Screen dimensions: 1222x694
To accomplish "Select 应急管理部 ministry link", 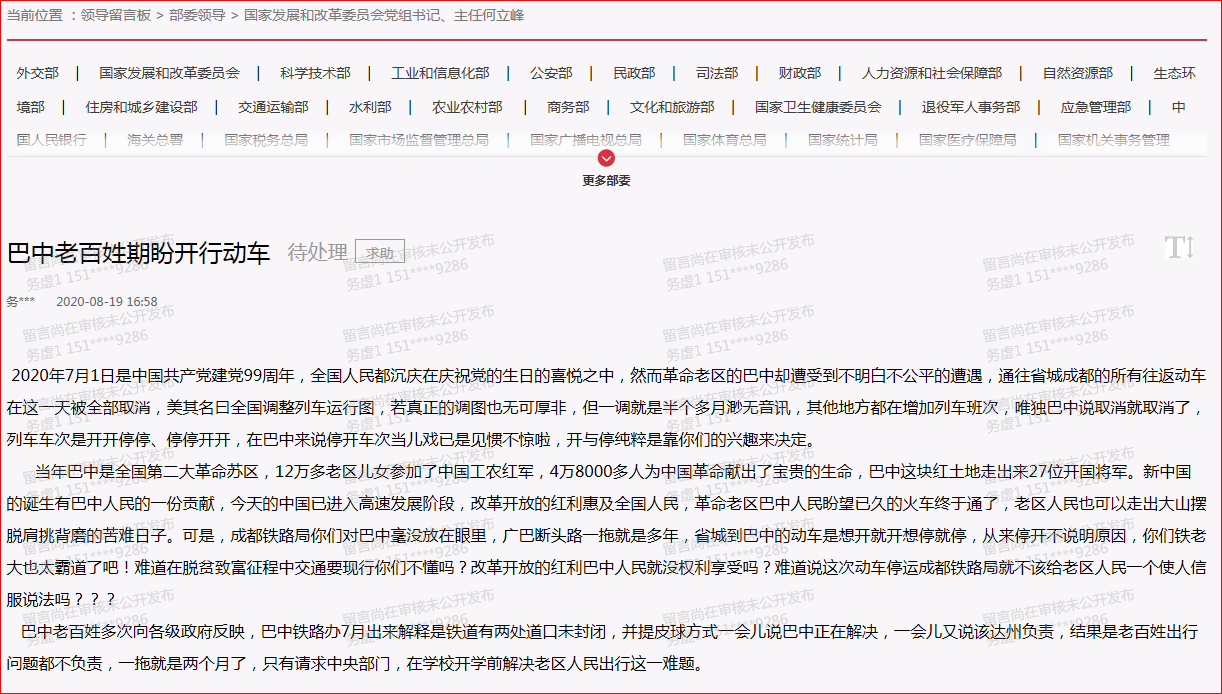I will pyautogui.click(x=1096, y=107).
